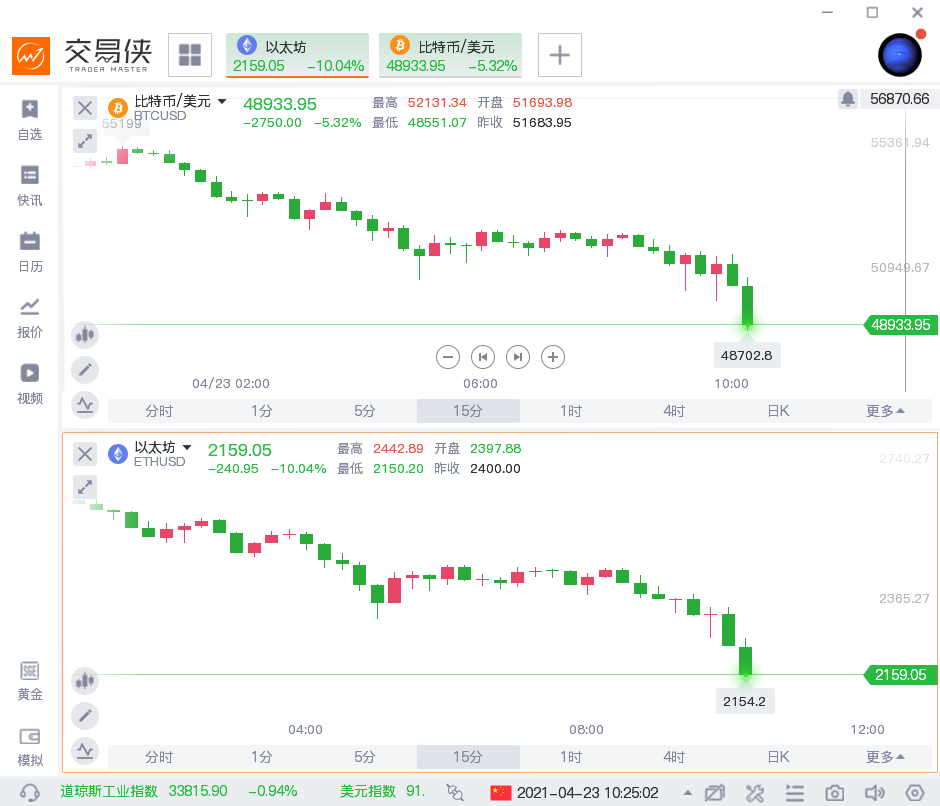Open the 日历 economic calendar
The height and width of the screenshot is (806, 940).
pyautogui.click(x=29, y=251)
